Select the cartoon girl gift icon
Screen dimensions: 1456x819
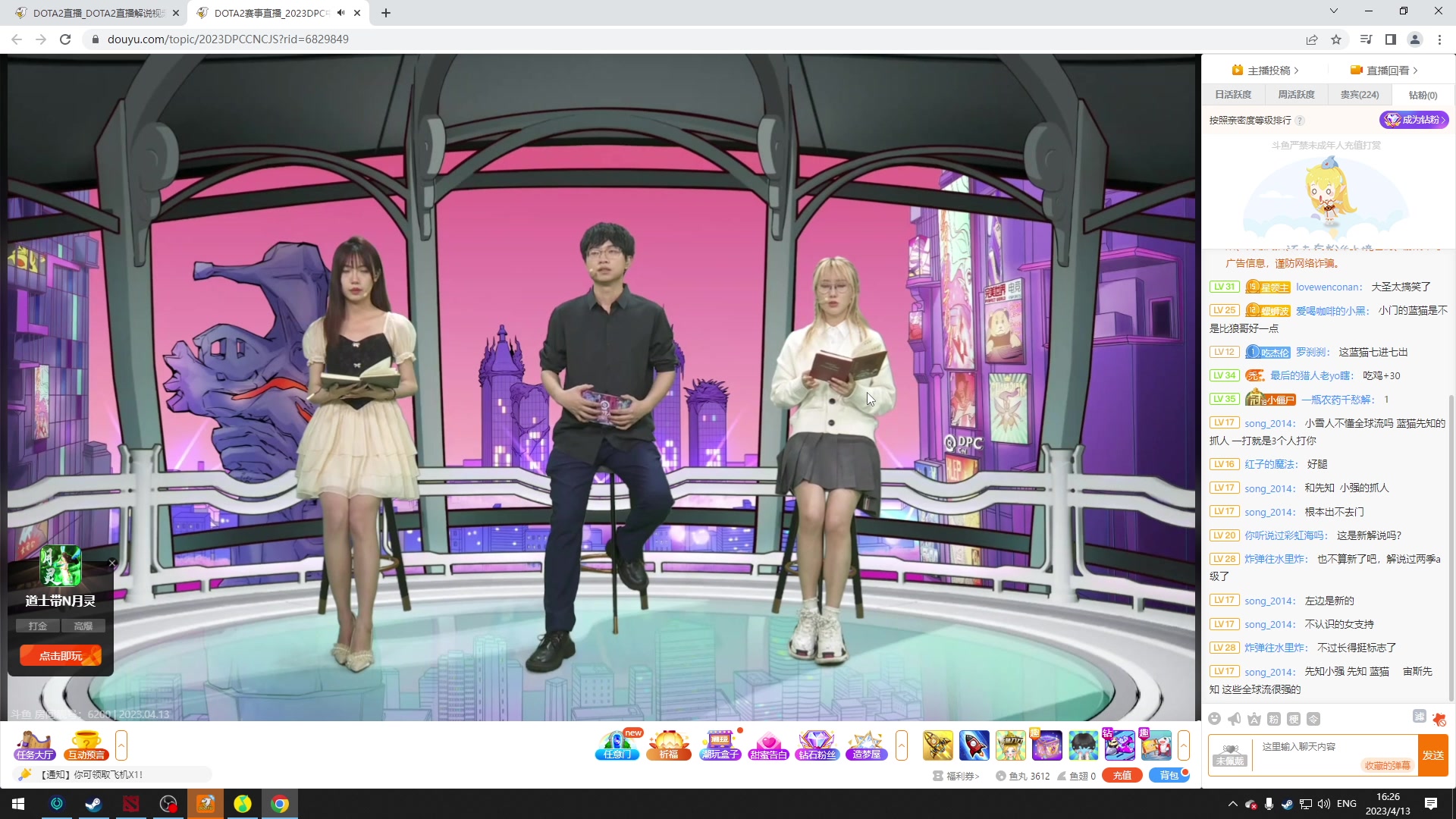point(1010,745)
